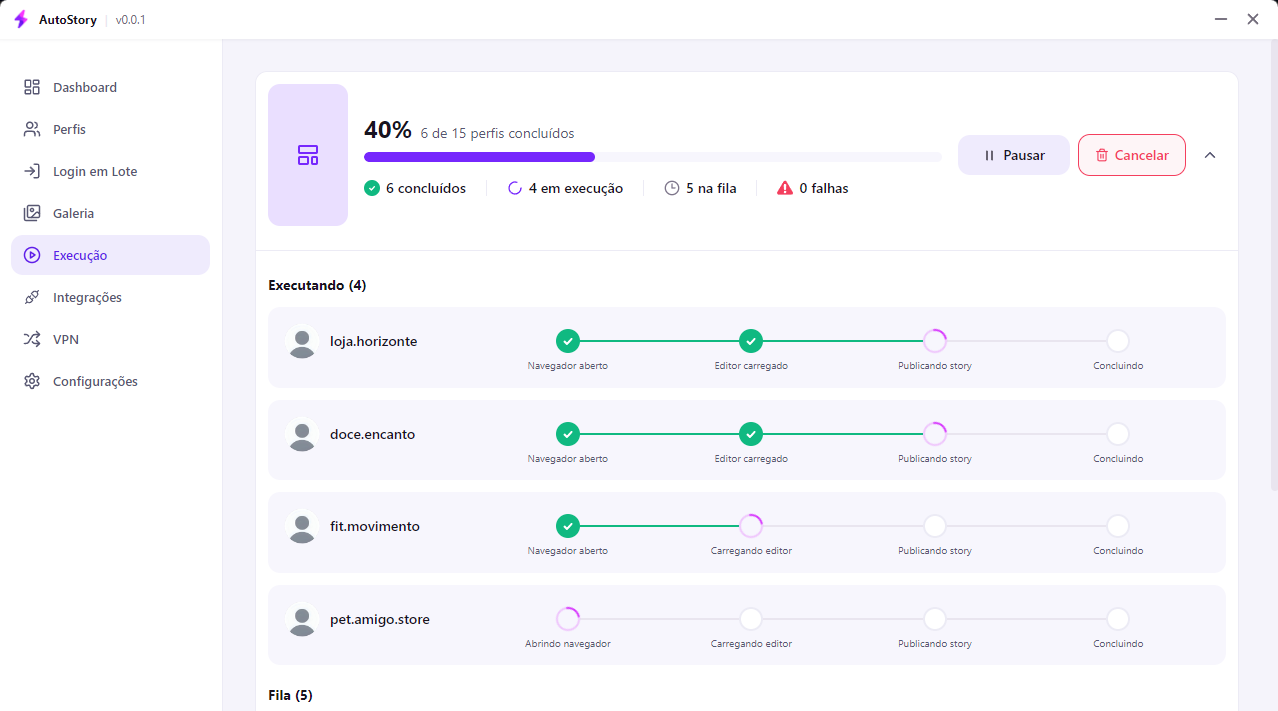The image size is (1278, 711).
Task: Click the 'Executando (4)' heading
Action: [x=317, y=285]
